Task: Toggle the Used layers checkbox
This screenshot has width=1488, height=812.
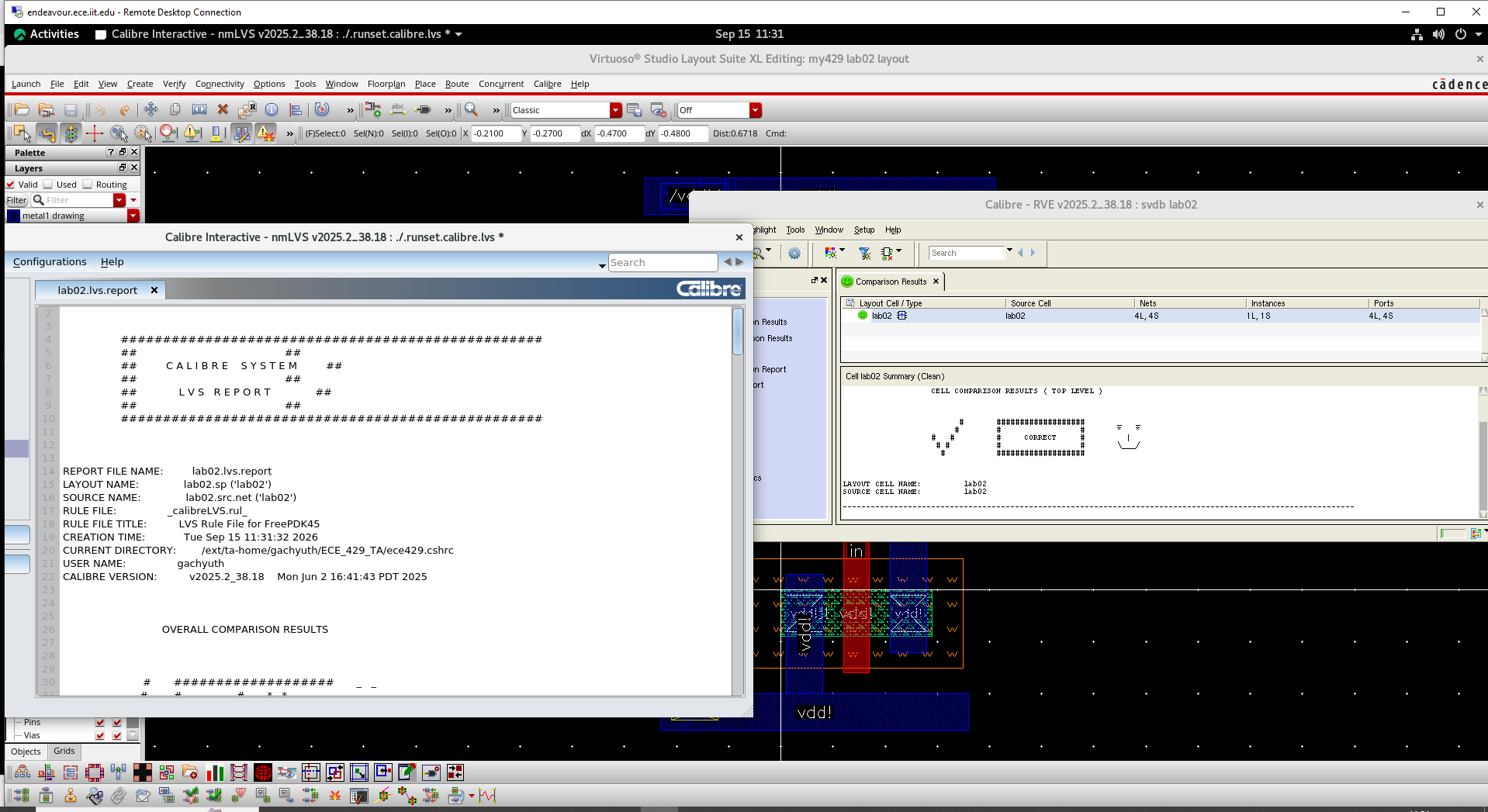Action: pyautogui.click(x=48, y=185)
